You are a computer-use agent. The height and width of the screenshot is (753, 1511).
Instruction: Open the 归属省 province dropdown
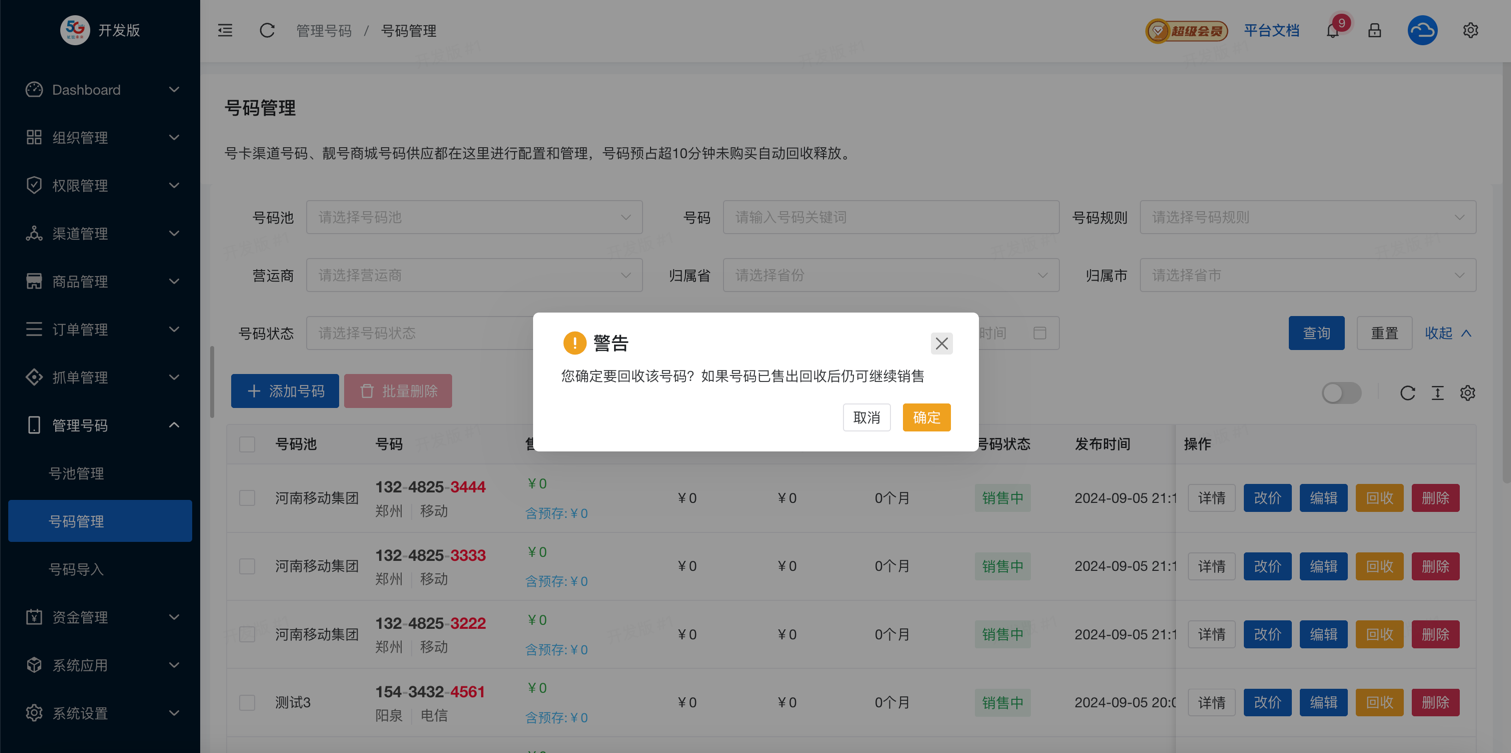[x=890, y=275]
